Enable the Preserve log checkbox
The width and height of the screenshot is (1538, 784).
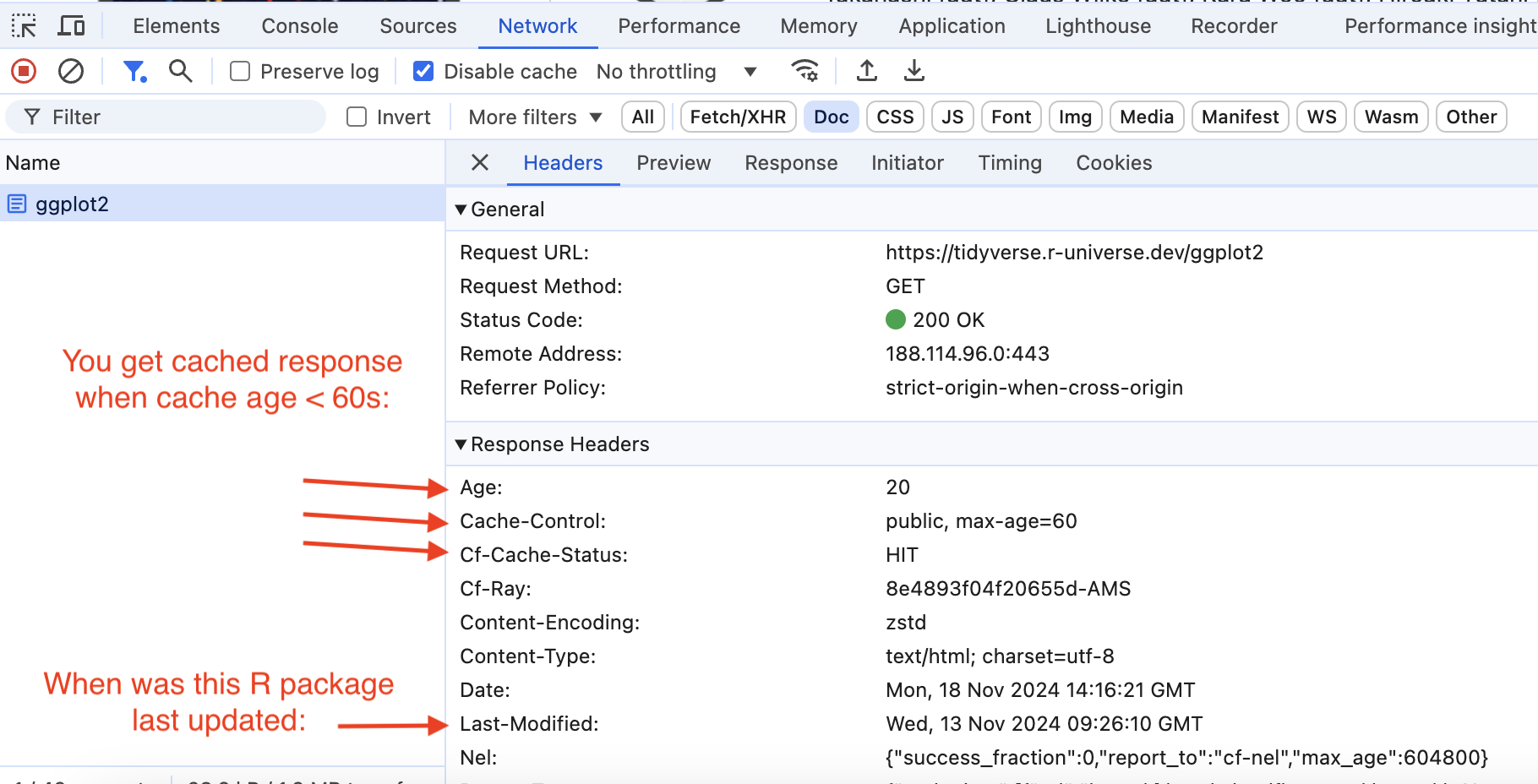pyautogui.click(x=241, y=72)
